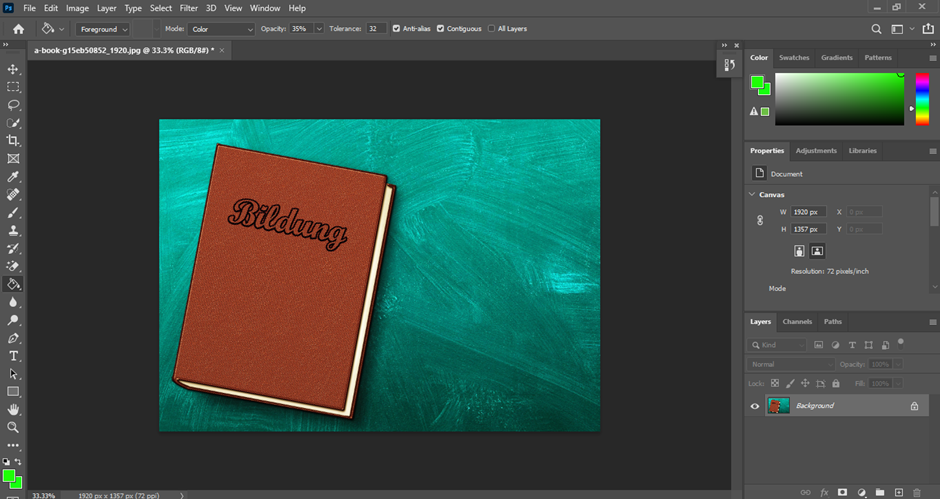Toggle the pixel layers filter
This screenshot has height=499, width=940.
tap(818, 345)
